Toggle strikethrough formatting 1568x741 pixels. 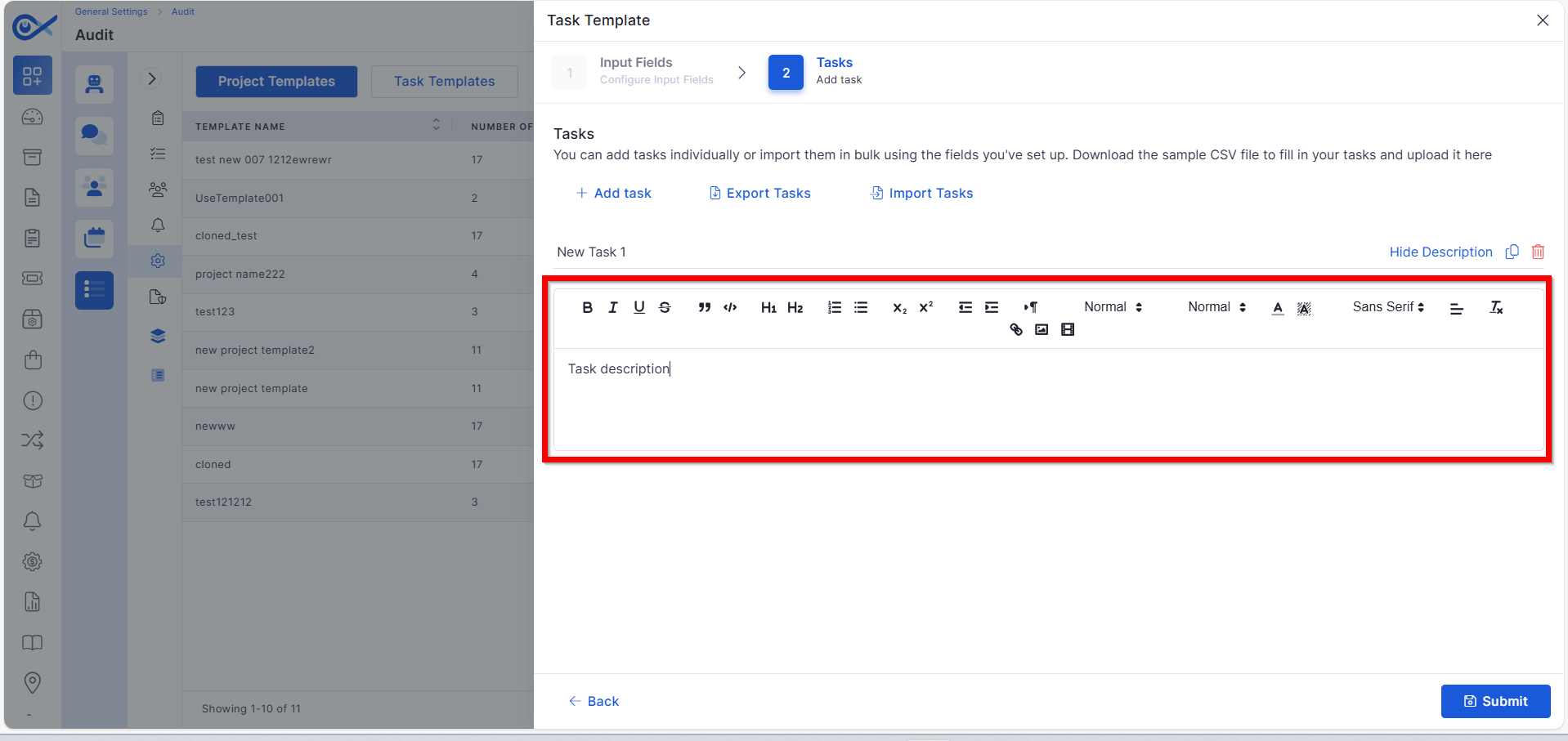665,307
